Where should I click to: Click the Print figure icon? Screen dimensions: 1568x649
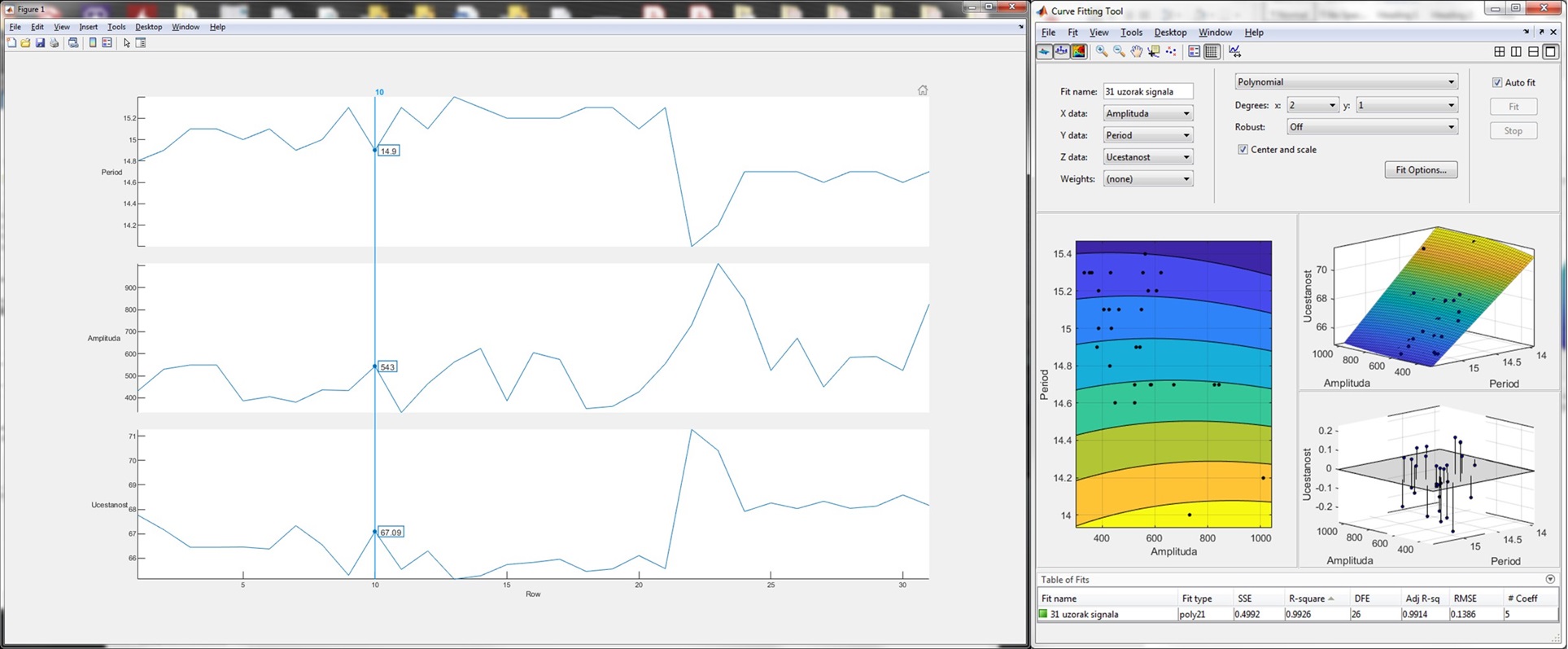click(x=55, y=43)
